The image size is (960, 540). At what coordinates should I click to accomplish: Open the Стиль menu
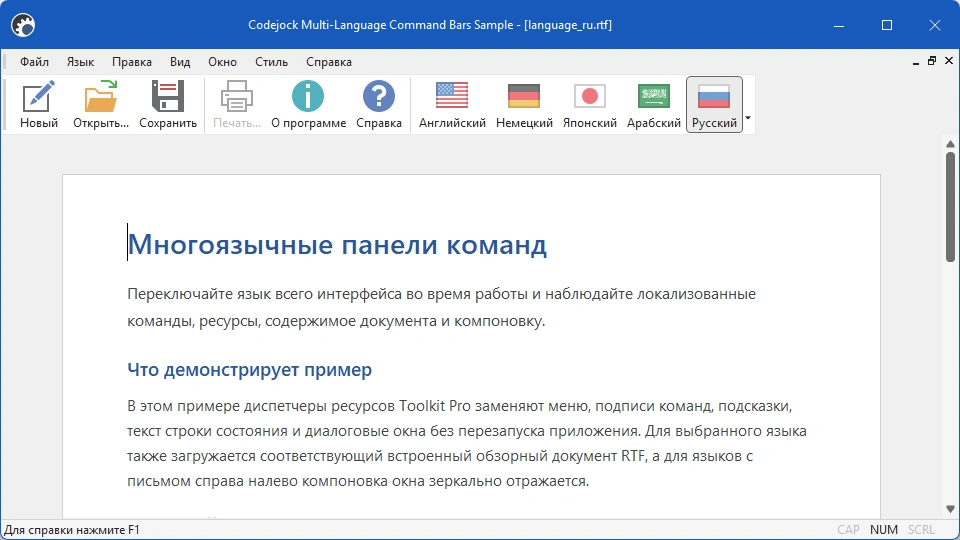(x=271, y=62)
